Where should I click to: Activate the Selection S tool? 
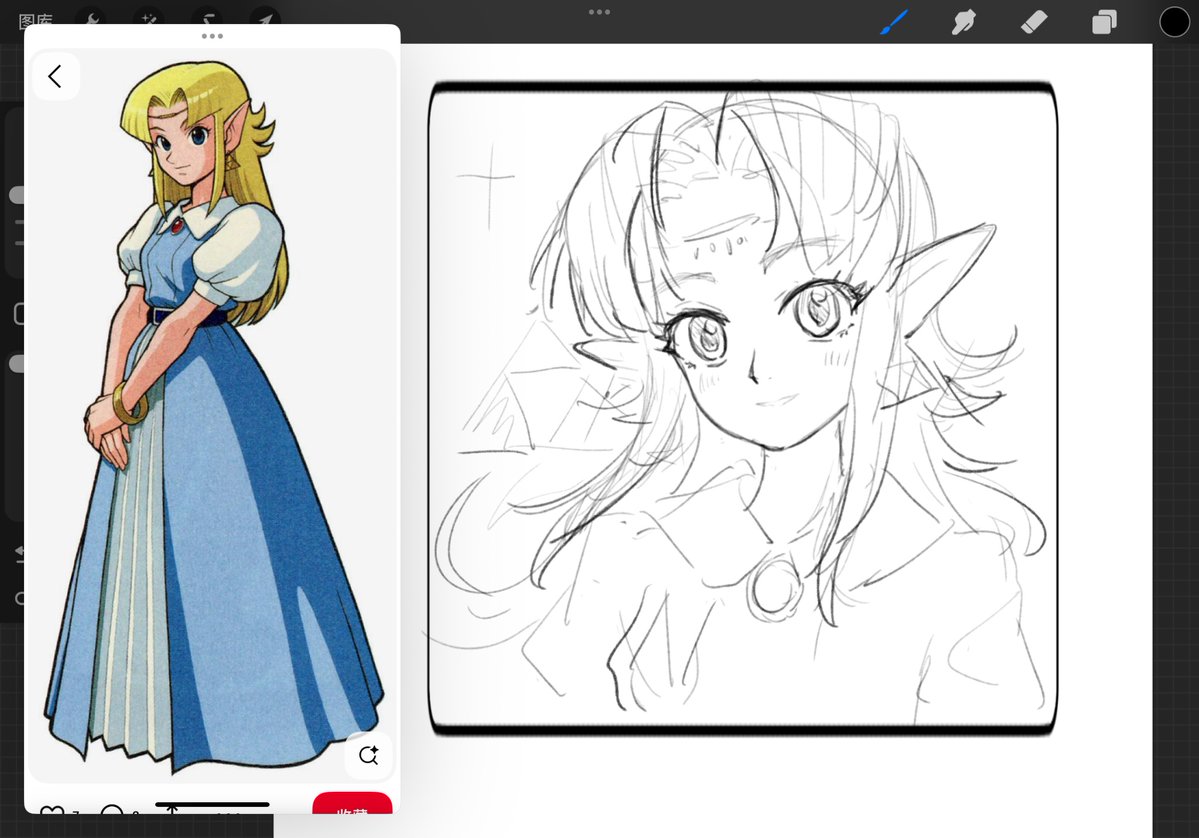click(207, 18)
